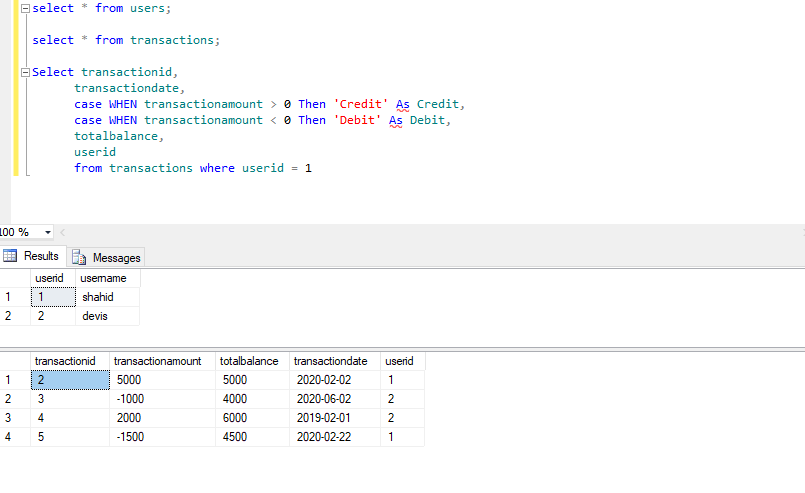Click 'users' in first select statement
The height and width of the screenshot is (493, 805).
pos(147,8)
